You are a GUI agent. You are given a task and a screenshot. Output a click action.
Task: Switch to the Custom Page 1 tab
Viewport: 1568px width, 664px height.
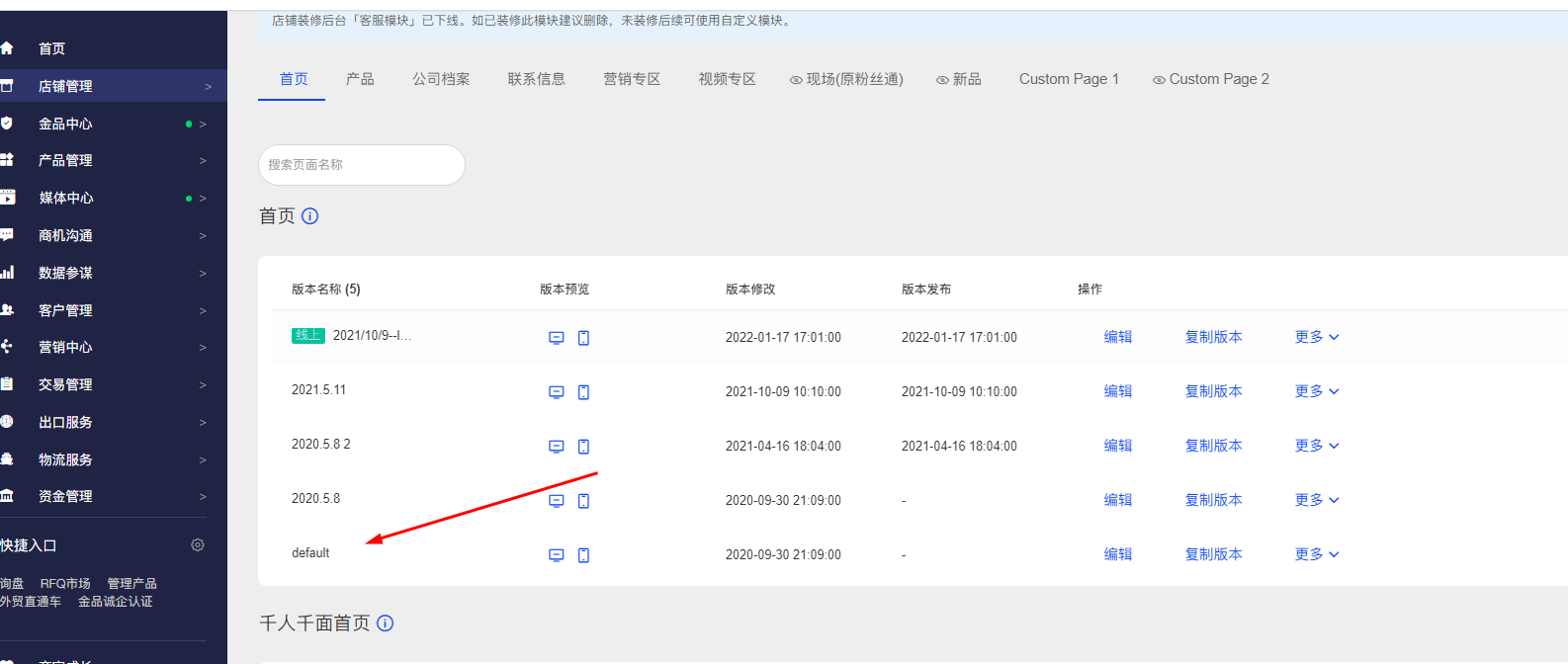(x=1069, y=79)
